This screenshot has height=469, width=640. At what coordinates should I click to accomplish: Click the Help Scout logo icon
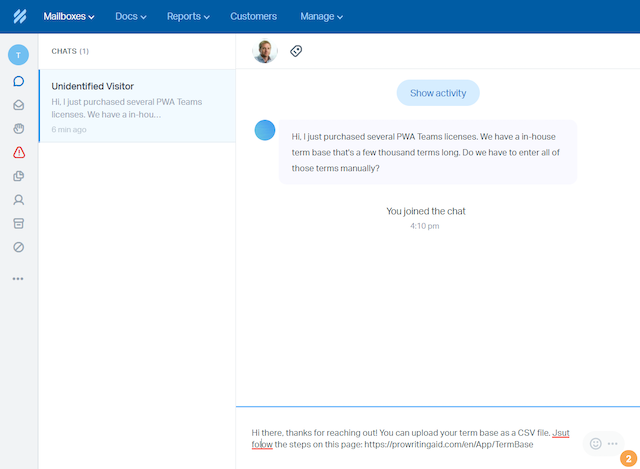click(20, 16)
